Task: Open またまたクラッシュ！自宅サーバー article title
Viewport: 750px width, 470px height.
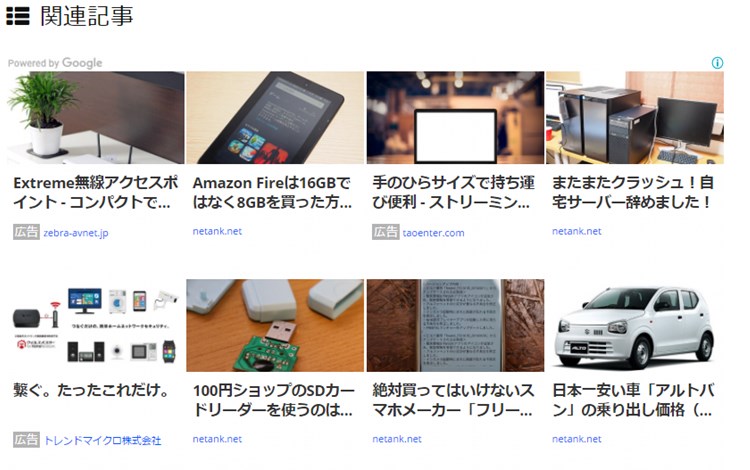Action: (x=633, y=192)
